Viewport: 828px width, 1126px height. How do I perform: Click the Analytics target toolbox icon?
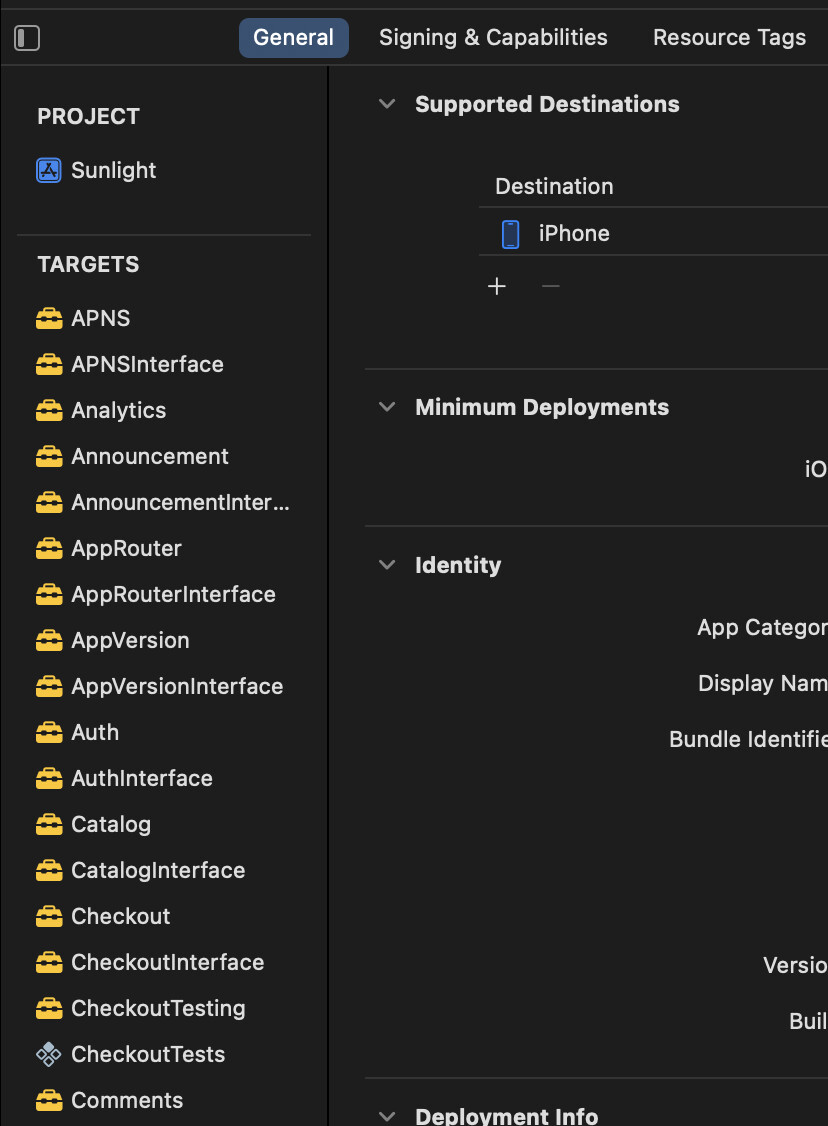pos(49,410)
